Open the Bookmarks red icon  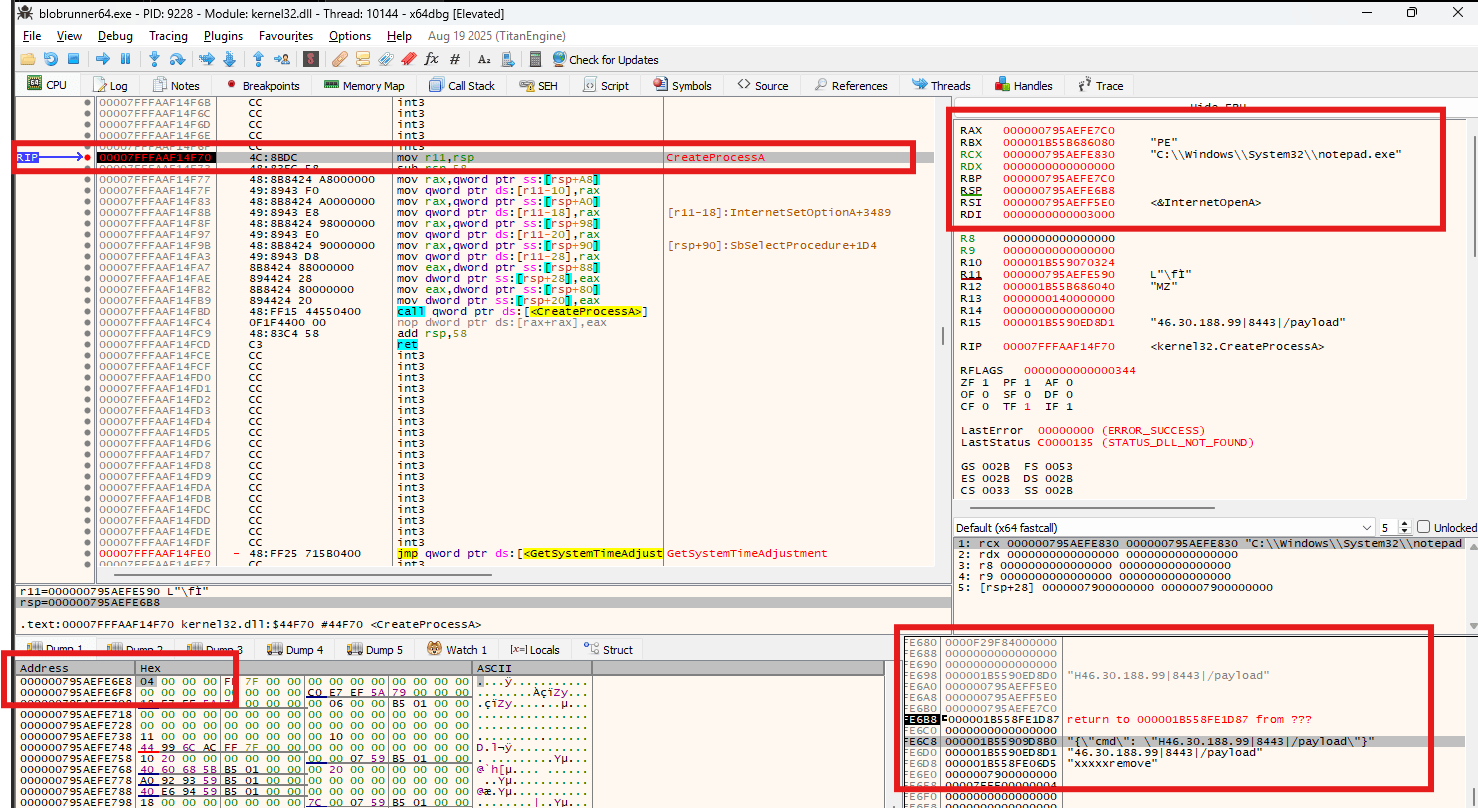pyautogui.click(x=408, y=59)
